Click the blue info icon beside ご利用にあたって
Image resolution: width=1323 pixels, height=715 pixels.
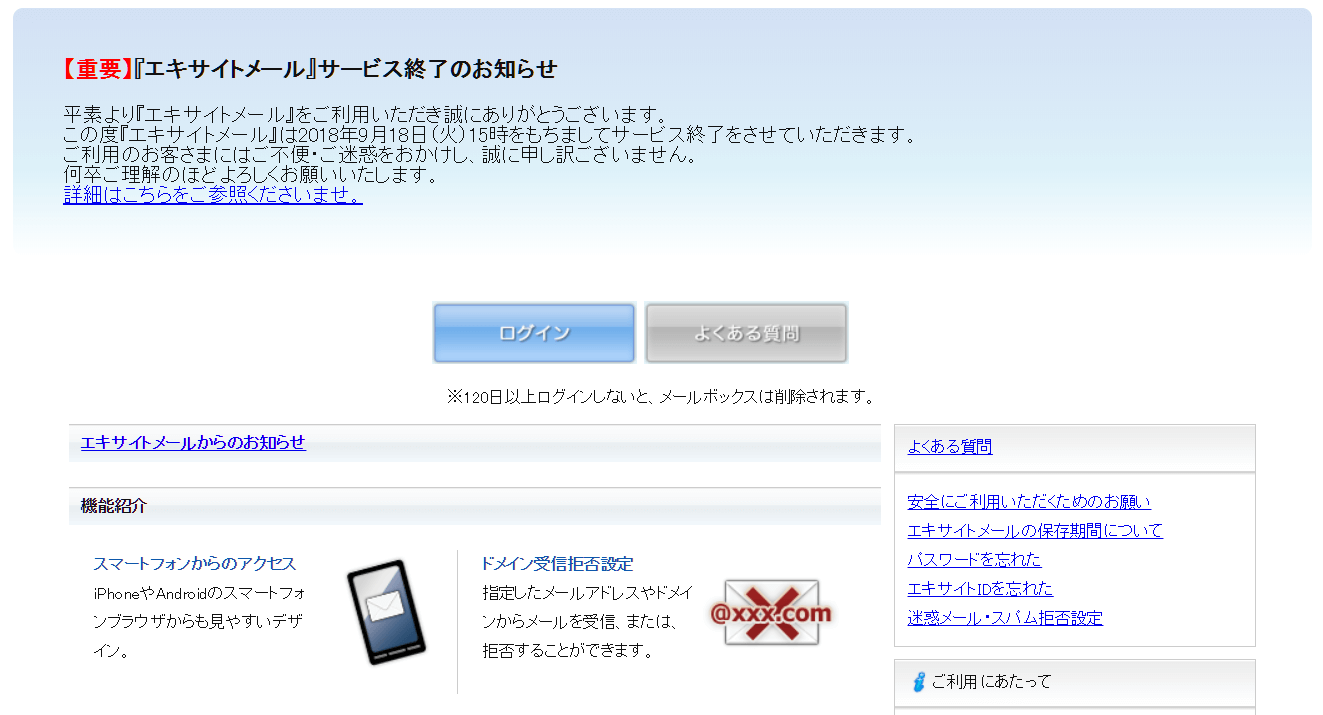tap(918, 682)
